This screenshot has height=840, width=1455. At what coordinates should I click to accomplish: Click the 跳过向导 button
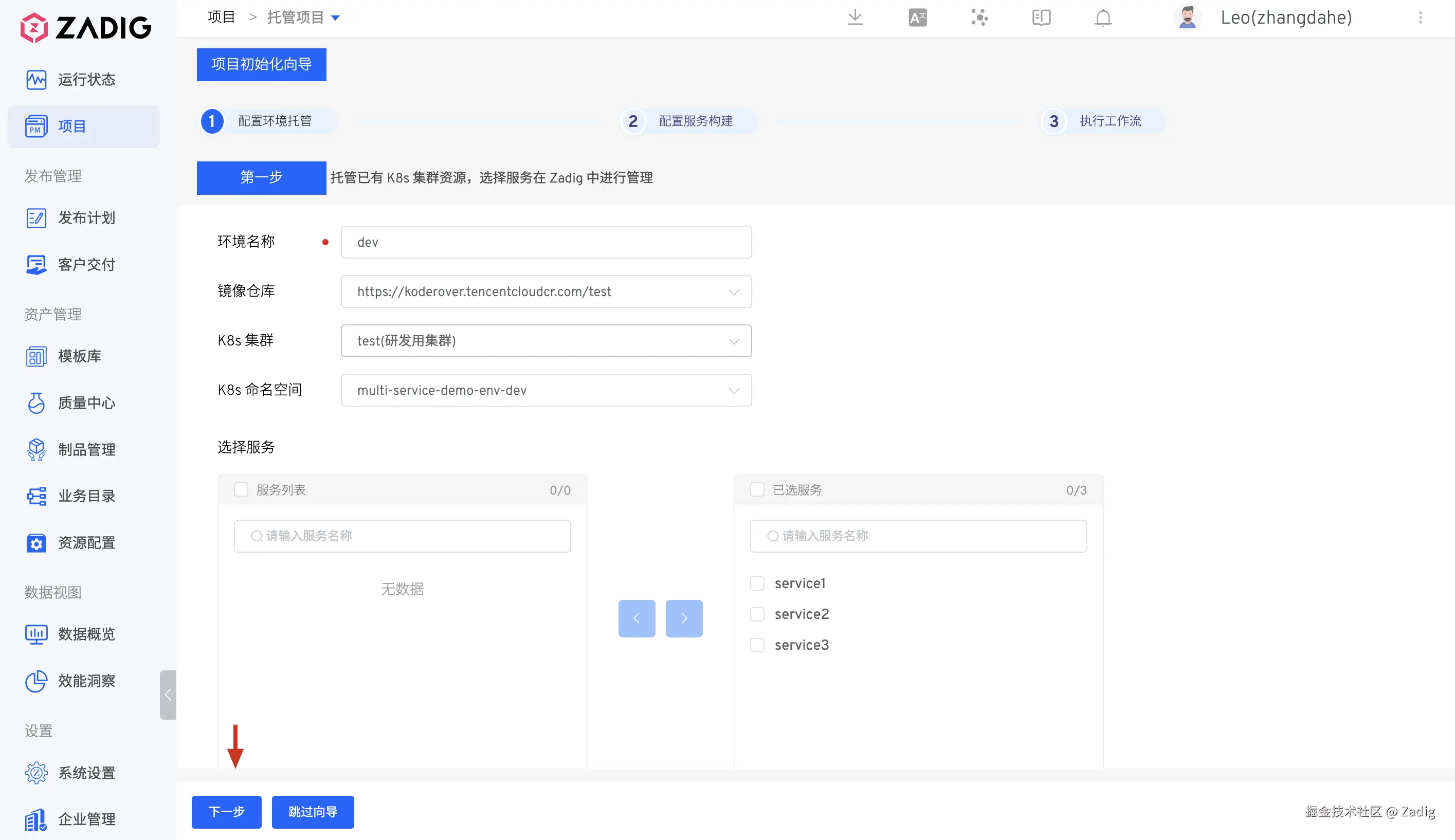(313, 812)
